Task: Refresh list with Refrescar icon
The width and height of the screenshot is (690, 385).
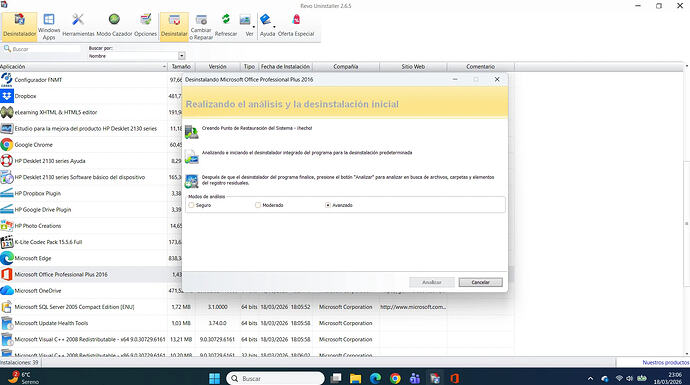Action: tap(226, 19)
